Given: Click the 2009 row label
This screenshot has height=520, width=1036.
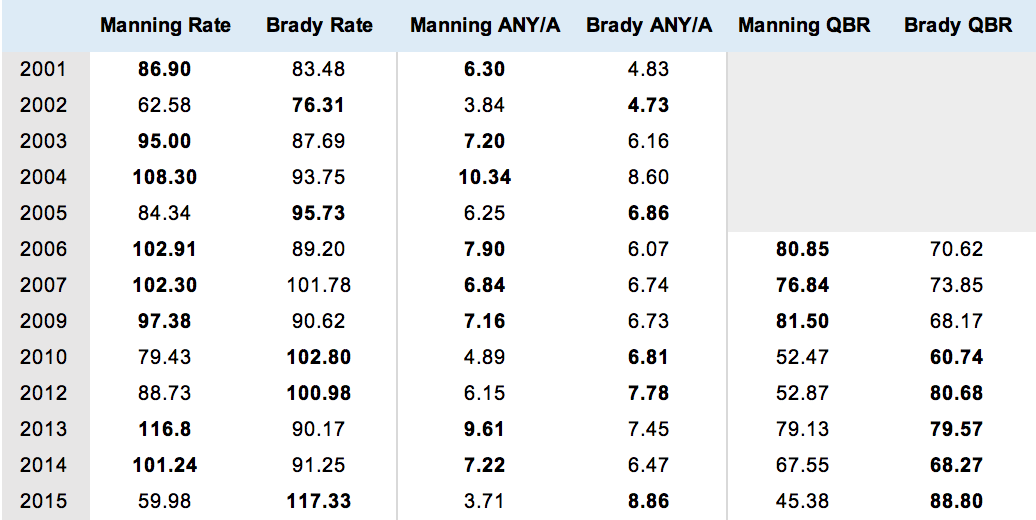Looking at the screenshot, I should pos(43,321).
